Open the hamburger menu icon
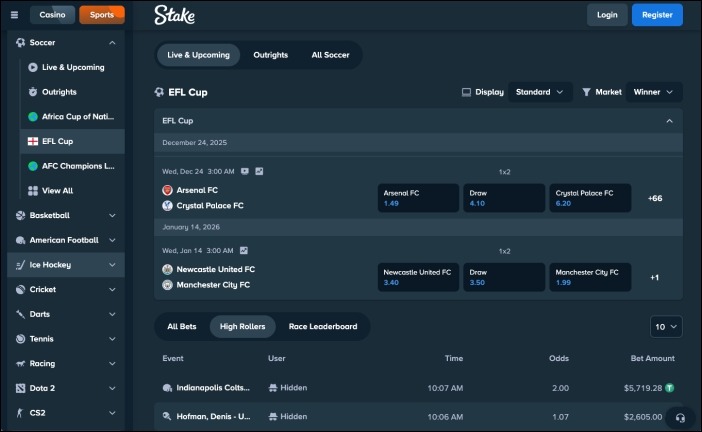This screenshot has height=432, width=702. click(14, 15)
